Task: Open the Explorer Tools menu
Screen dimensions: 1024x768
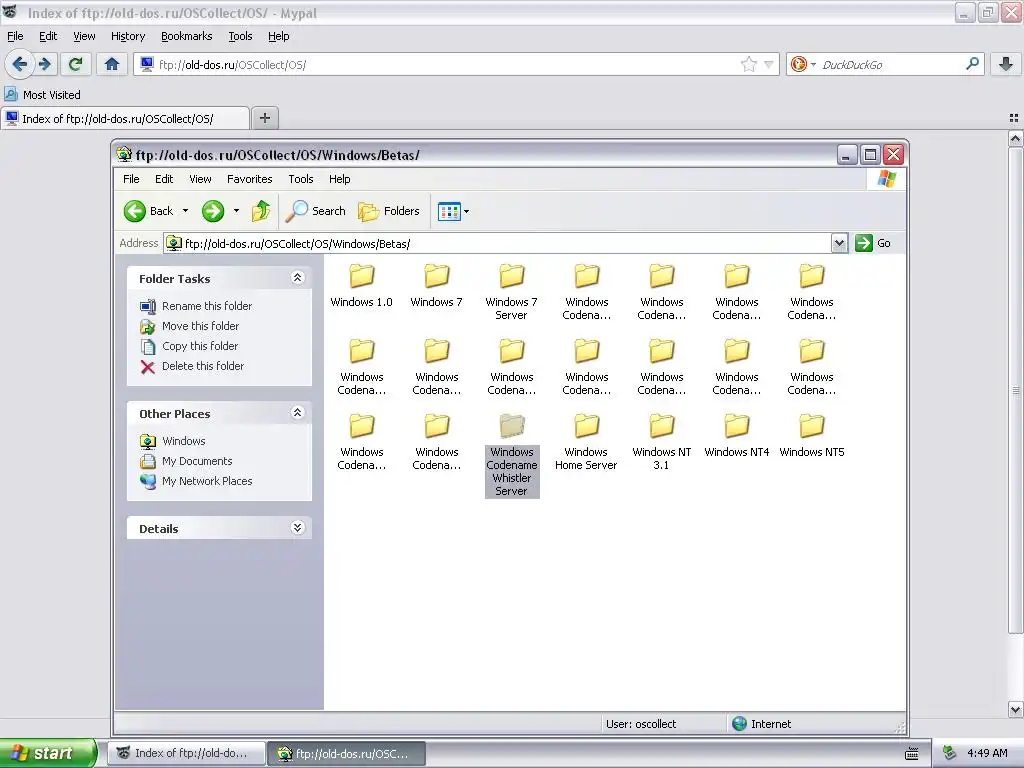Action: [x=300, y=179]
